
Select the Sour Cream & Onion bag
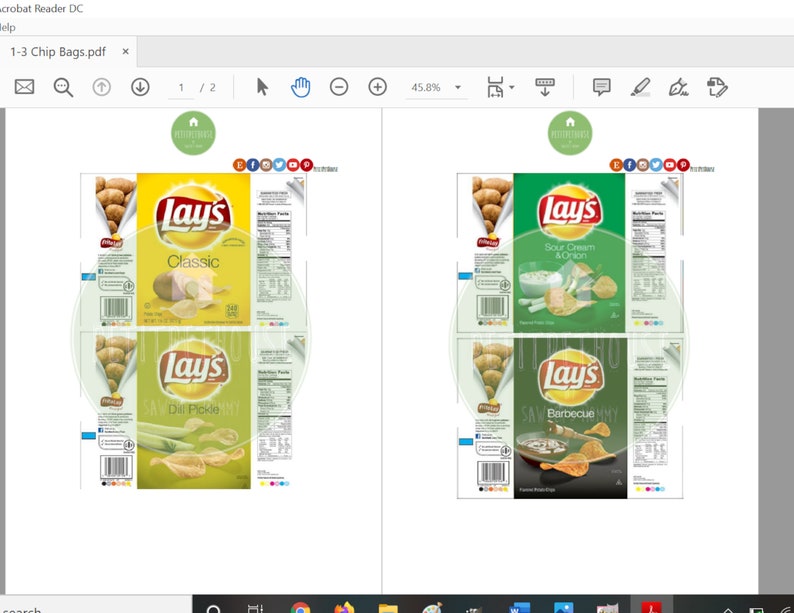570,253
